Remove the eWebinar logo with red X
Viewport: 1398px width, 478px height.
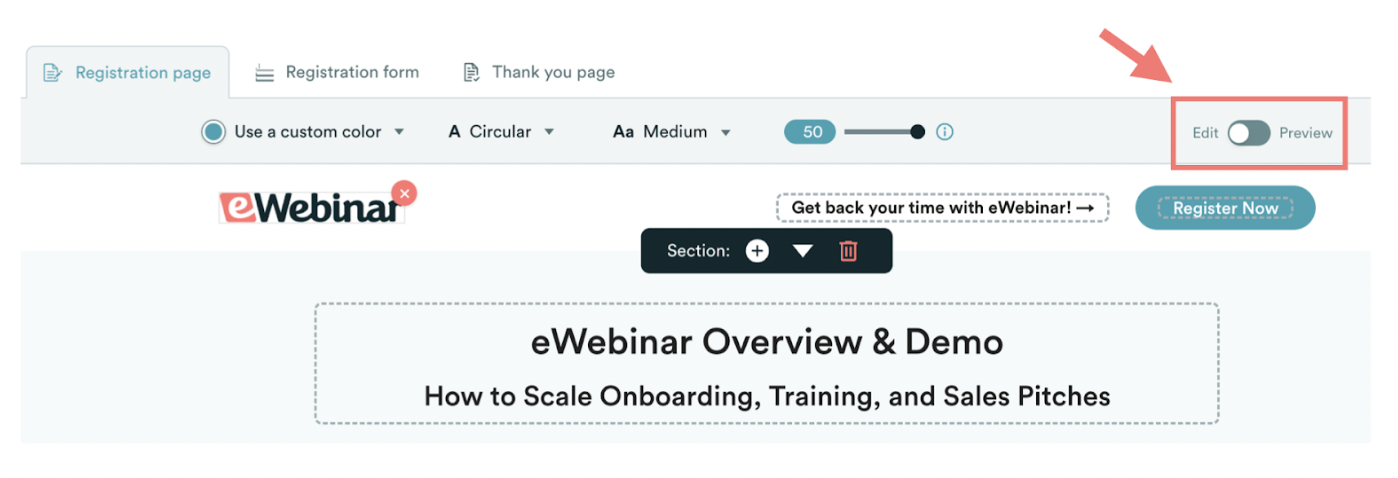(x=404, y=193)
